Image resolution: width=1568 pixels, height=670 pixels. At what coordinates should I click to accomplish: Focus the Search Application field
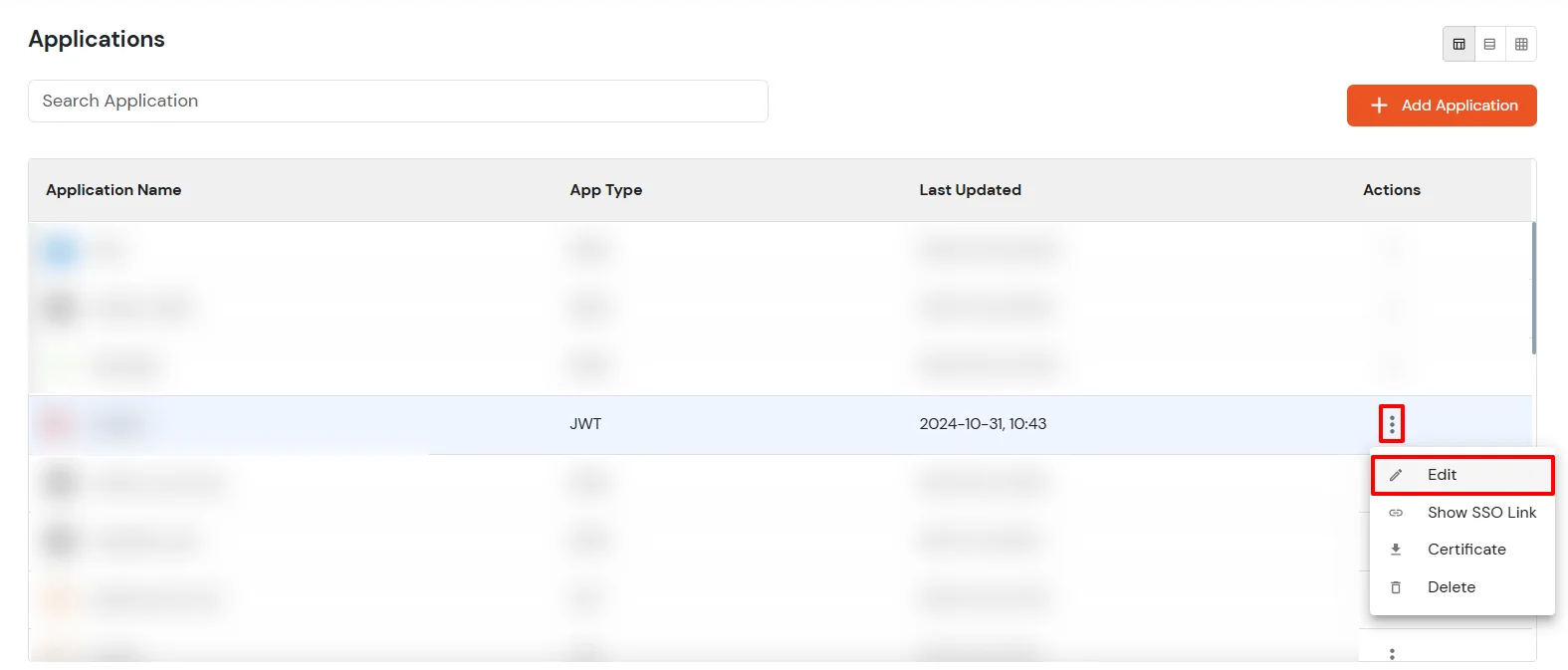point(398,101)
